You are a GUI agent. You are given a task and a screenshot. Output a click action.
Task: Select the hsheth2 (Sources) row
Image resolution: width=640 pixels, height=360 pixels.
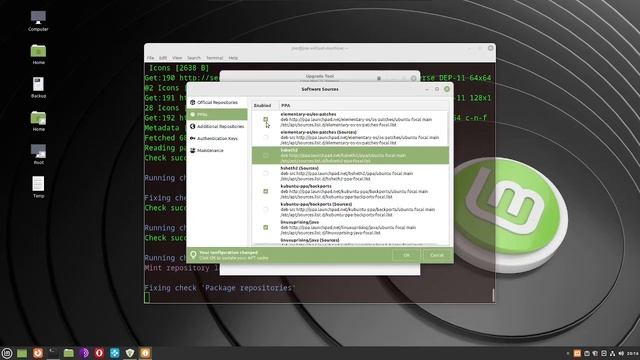pos(350,173)
